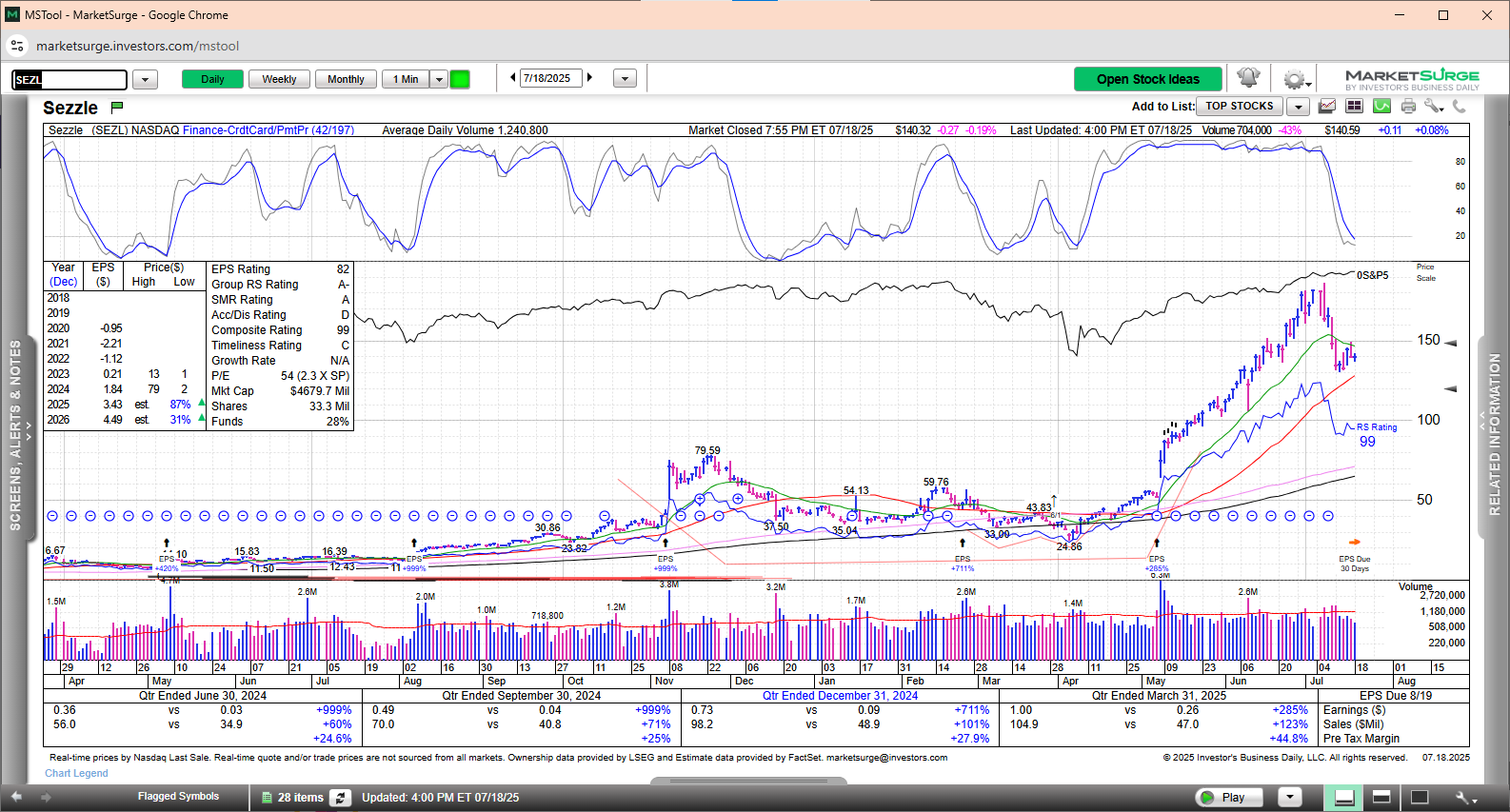Click EPS +711% earnings marker on chart
The width and height of the screenshot is (1510, 812).
tap(963, 564)
